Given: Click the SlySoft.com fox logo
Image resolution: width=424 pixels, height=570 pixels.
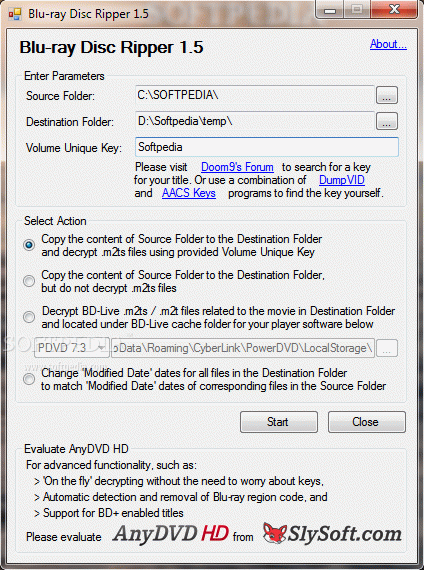Looking at the screenshot, I should [332, 533].
